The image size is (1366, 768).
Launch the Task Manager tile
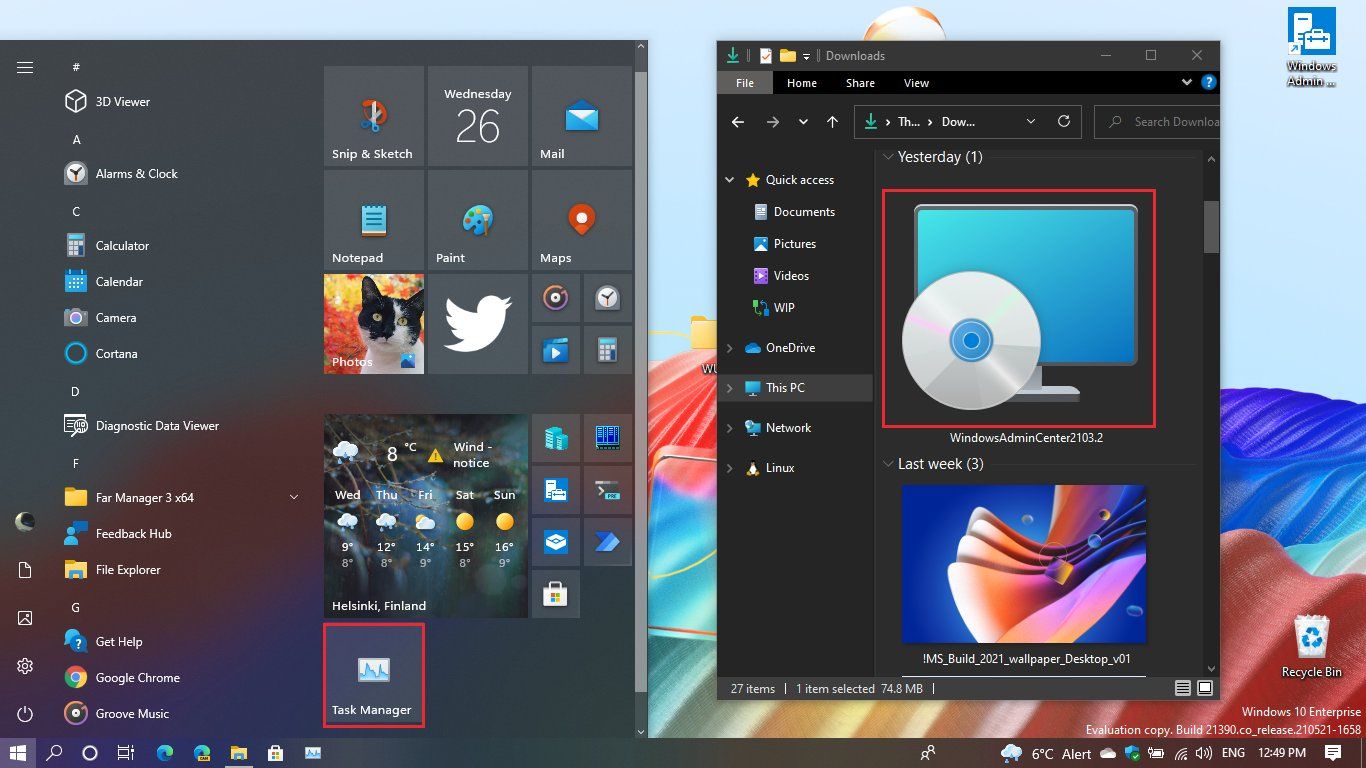pos(374,676)
